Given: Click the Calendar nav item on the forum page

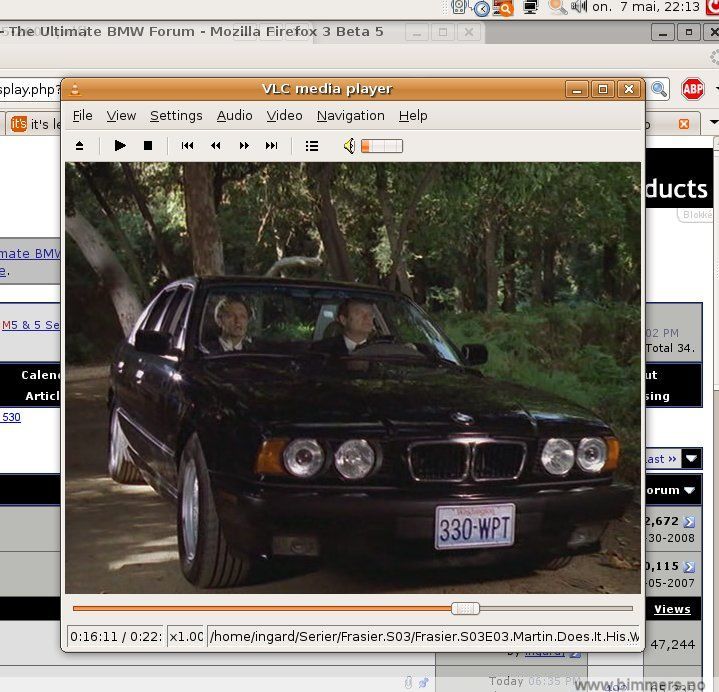Looking at the screenshot, I should (40, 375).
